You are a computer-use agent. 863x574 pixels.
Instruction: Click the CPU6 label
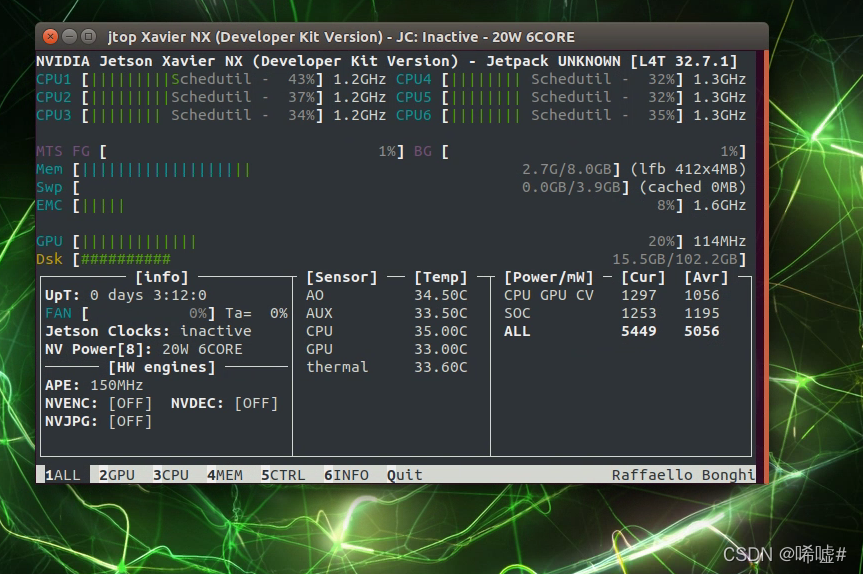tap(413, 116)
